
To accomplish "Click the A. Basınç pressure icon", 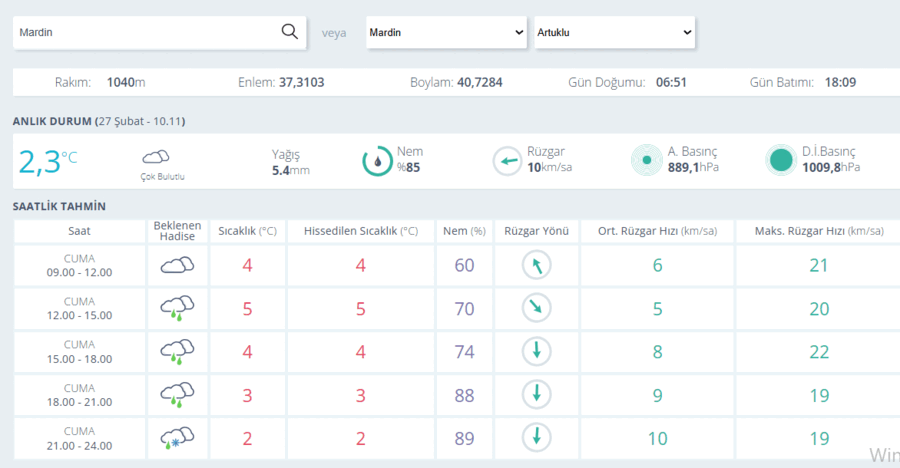I will (x=647, y=160).
